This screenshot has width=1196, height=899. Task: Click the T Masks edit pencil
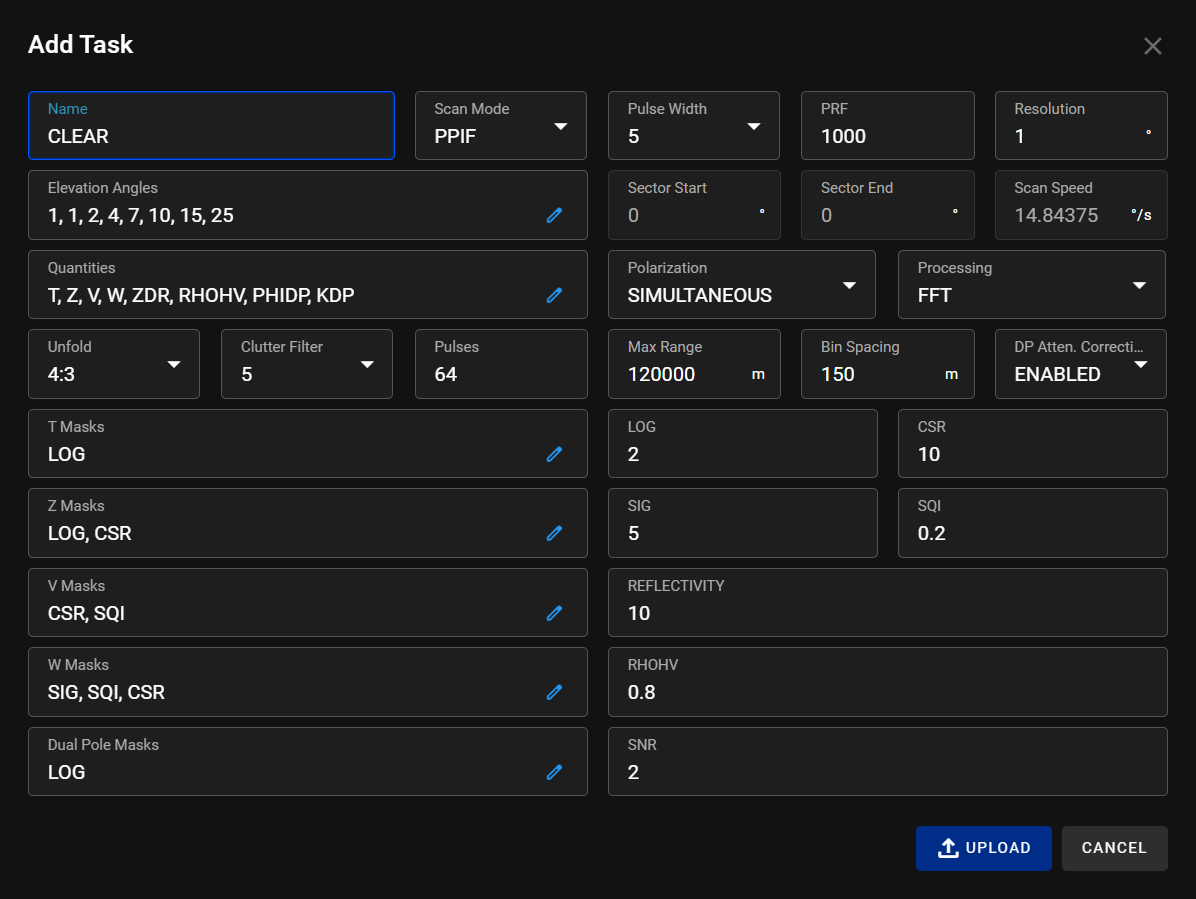click(x=554, y=454)
